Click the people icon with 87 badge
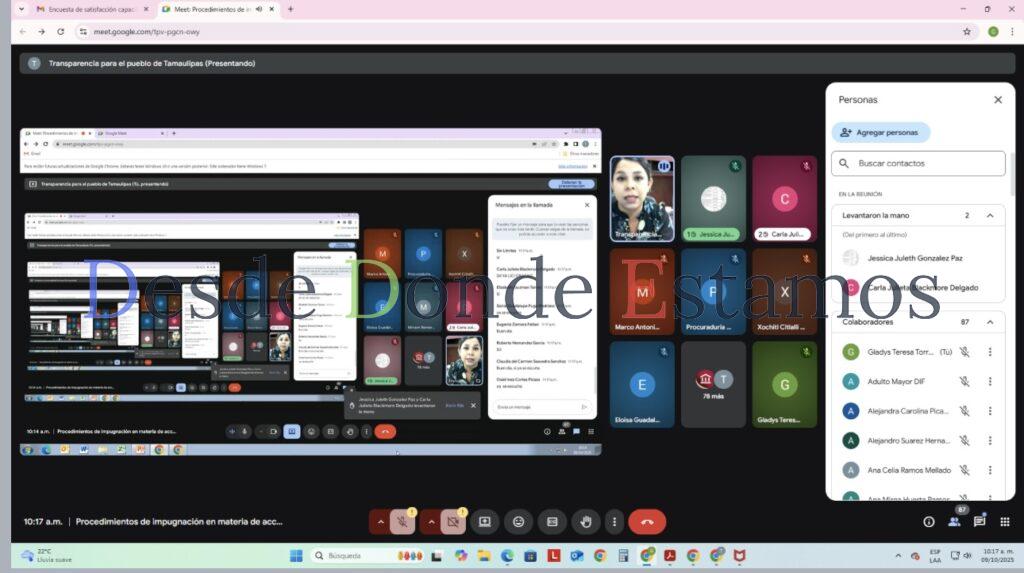 (x=954, y=521)
